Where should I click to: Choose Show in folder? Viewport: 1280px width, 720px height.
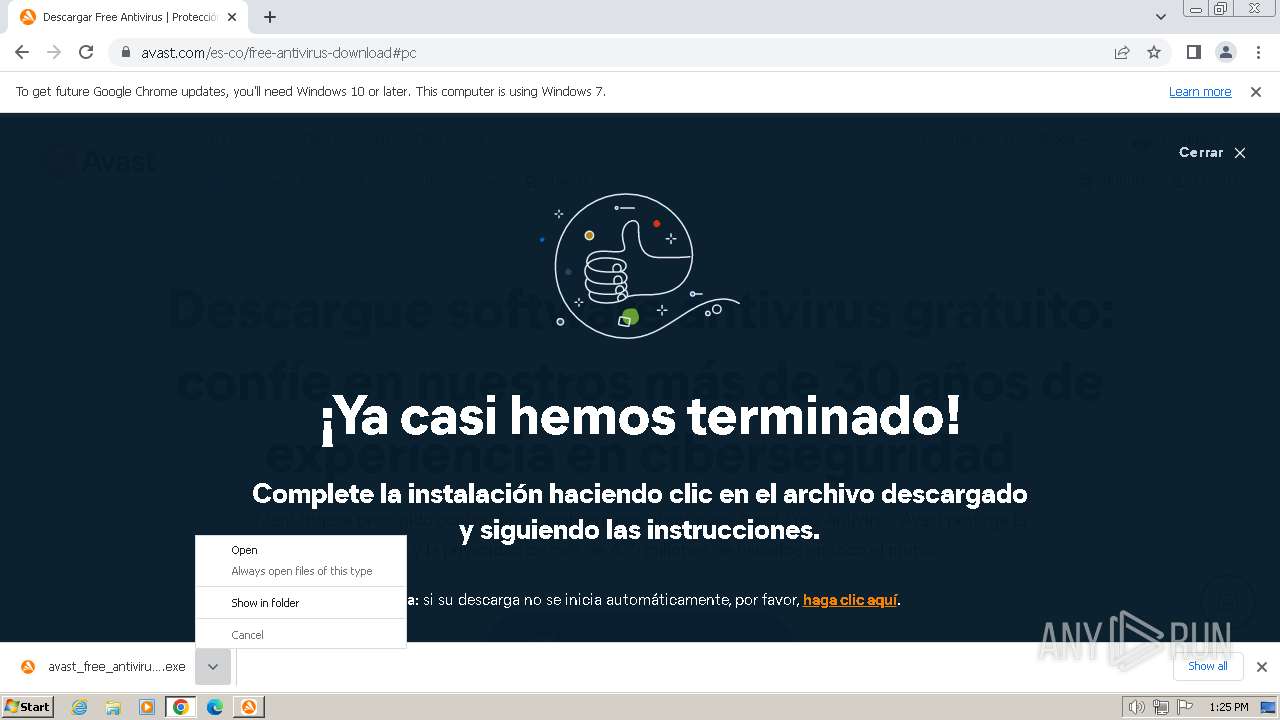[301, 603]
